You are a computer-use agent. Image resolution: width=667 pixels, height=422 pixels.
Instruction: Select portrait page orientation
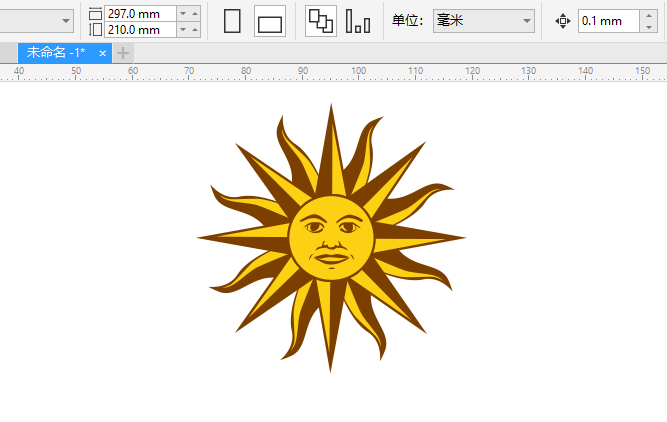click(x=232, y=21)
